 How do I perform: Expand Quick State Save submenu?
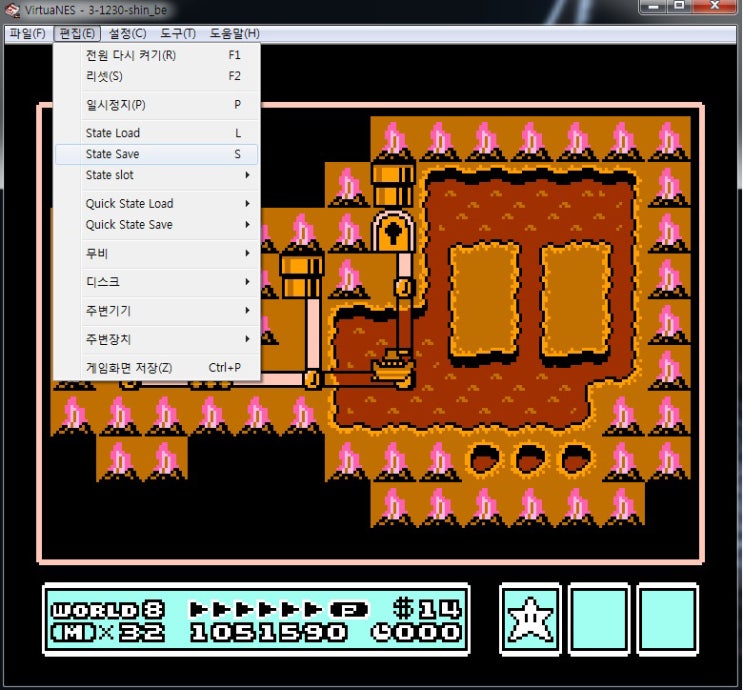(157, 225)
